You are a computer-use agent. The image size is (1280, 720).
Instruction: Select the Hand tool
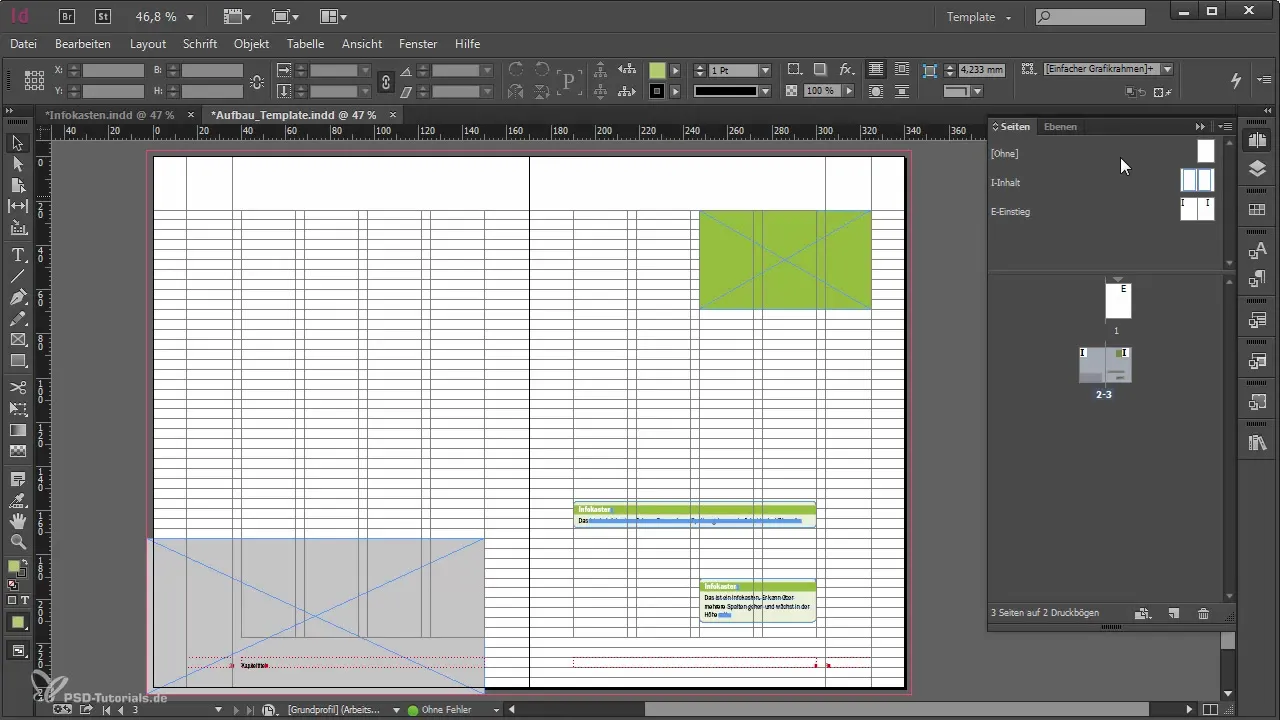coord(18,521)
